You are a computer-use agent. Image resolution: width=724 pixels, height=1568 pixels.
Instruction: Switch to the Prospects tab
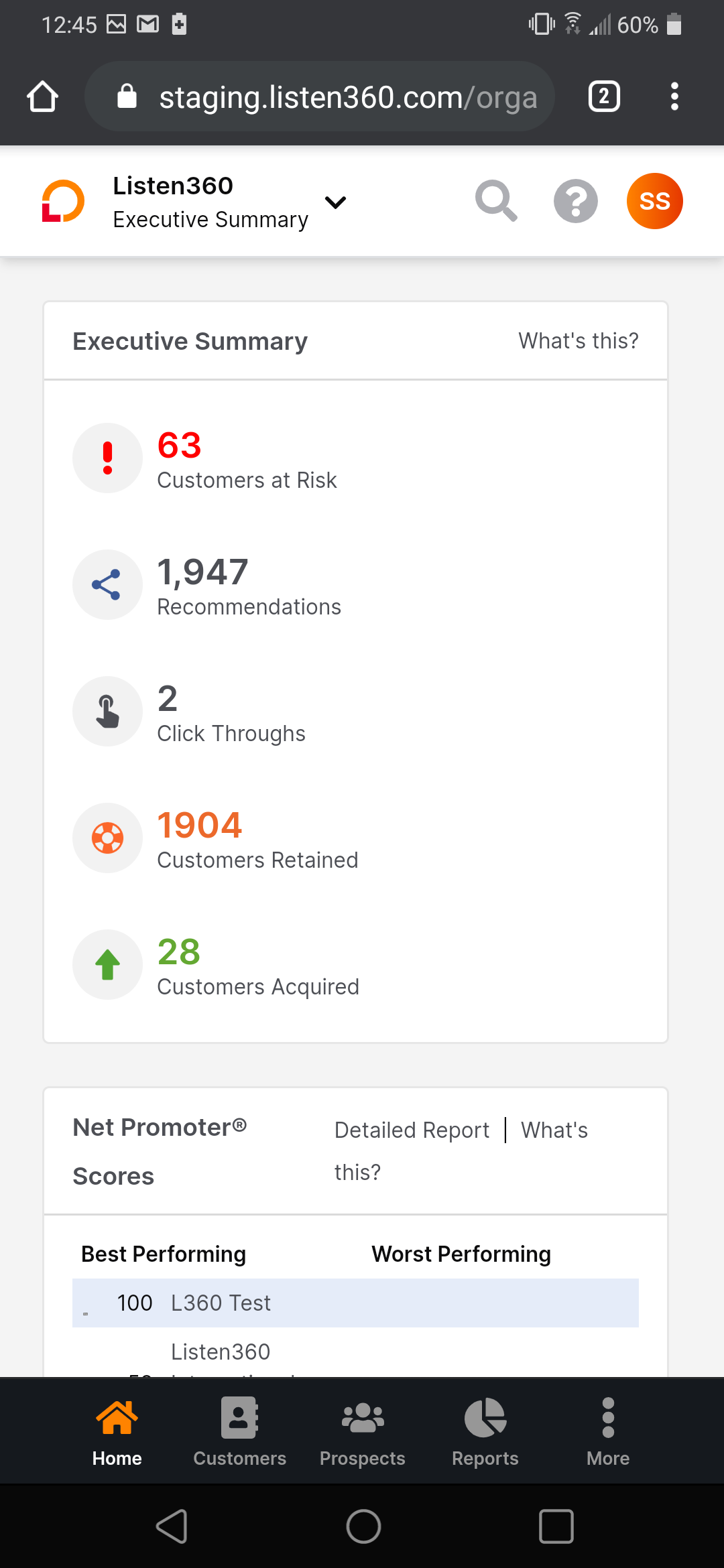click(x=363, y=1431)
